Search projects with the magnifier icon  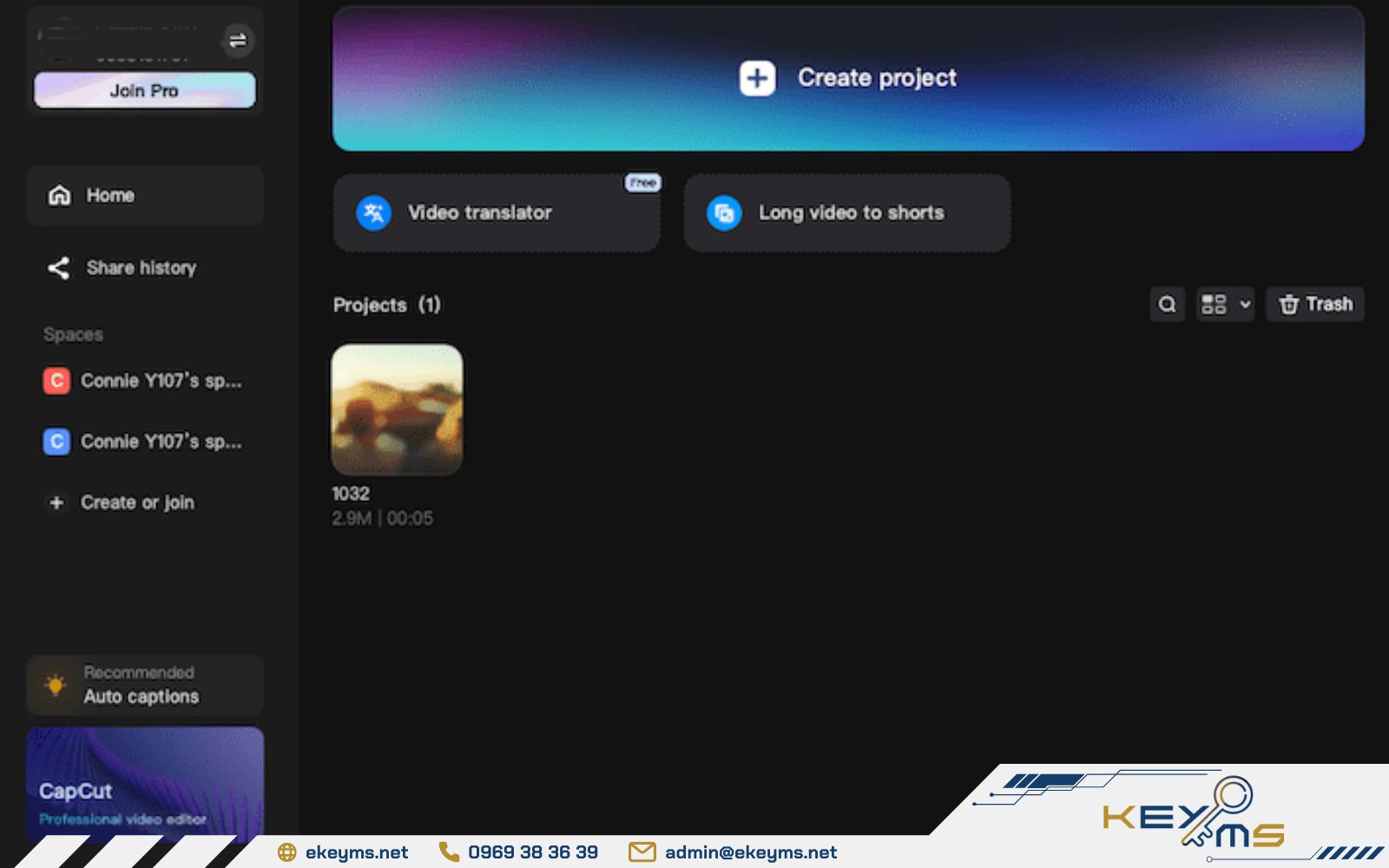pos(1167,305)
